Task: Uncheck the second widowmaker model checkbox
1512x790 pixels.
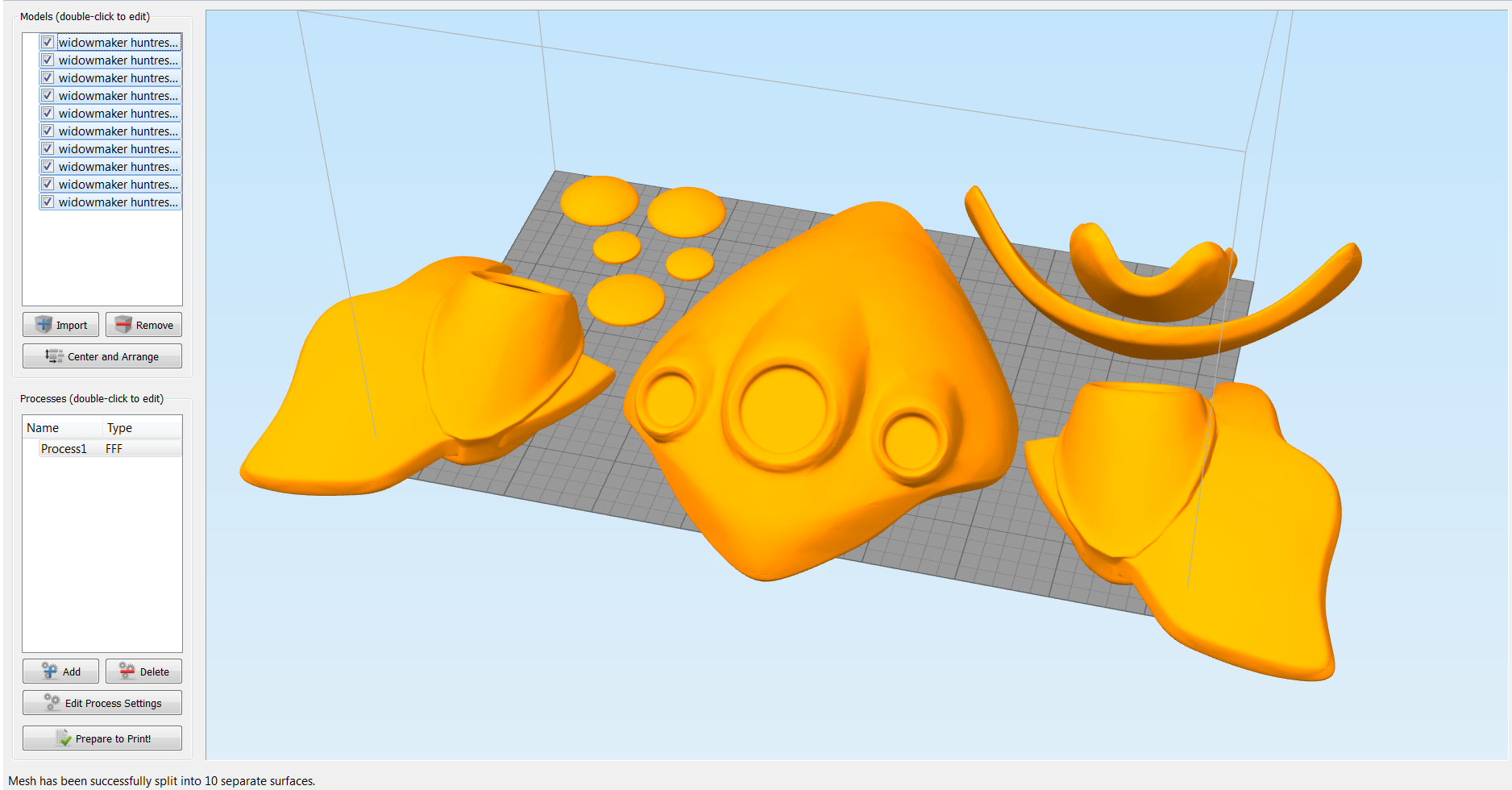Action: click(48, 60)
